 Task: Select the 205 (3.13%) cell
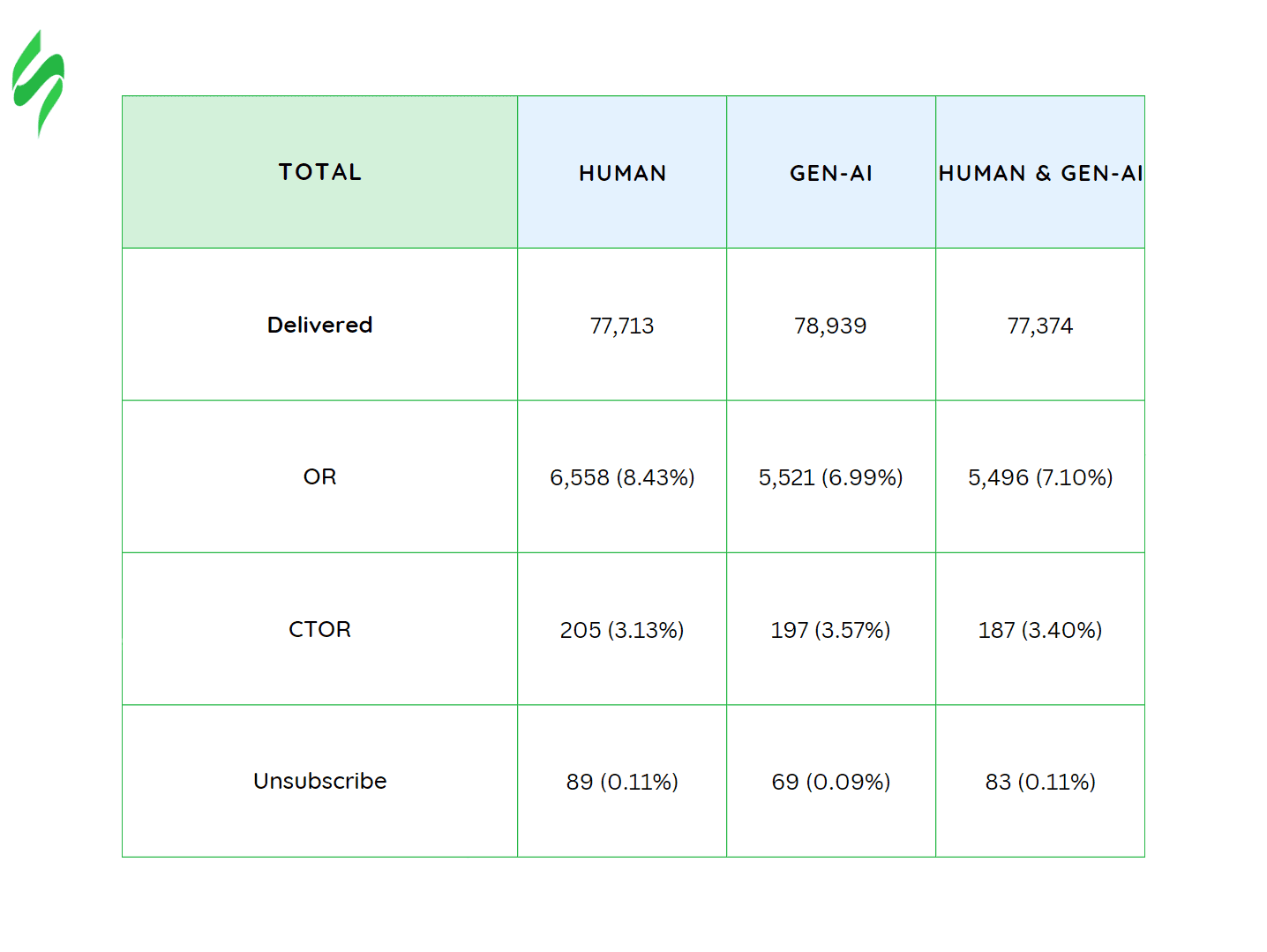pyautogui.click(x=622, y=630)
